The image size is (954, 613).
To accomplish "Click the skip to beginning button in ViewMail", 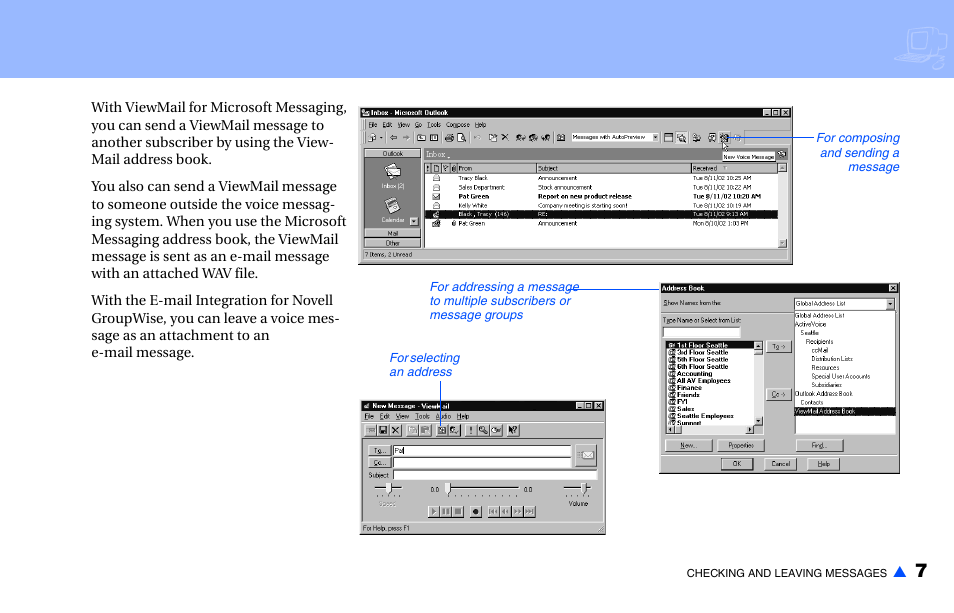I will click(493, 511).
